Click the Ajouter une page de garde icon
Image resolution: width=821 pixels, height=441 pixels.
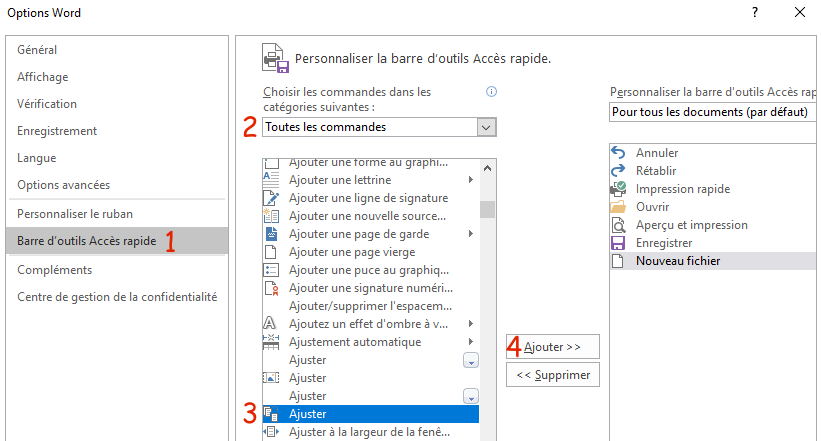click(271, 234)
